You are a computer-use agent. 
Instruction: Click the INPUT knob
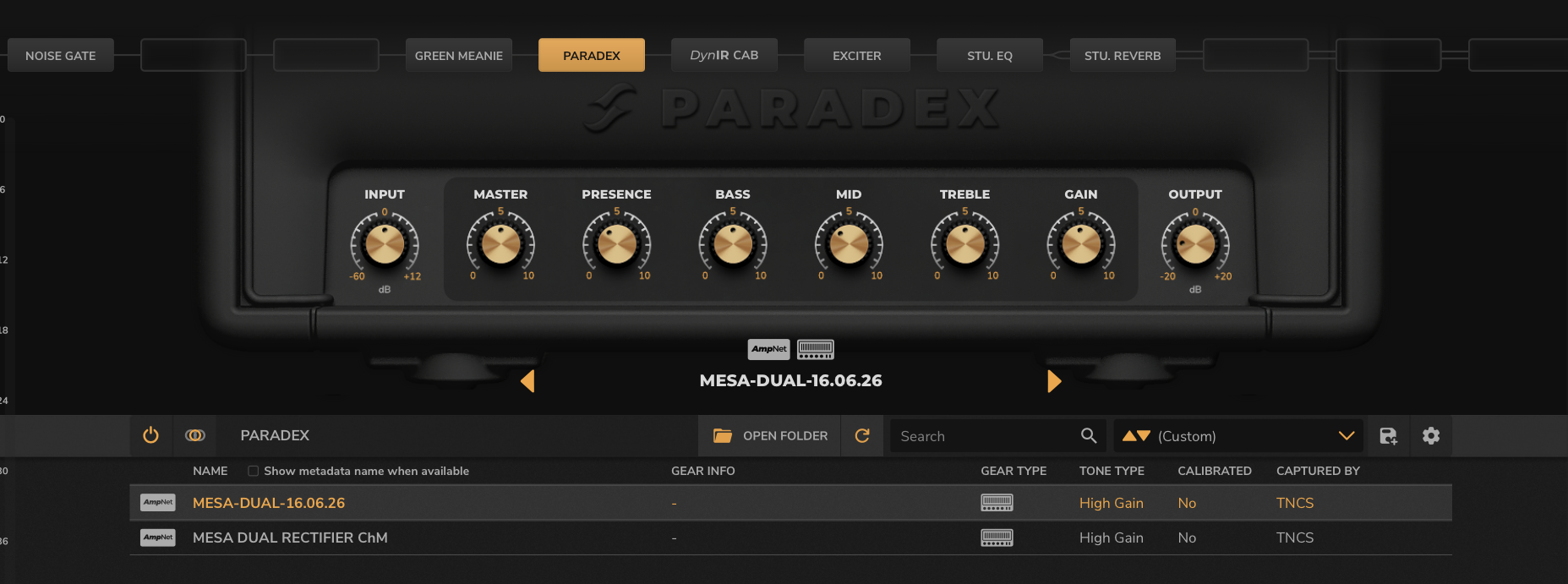385,245
